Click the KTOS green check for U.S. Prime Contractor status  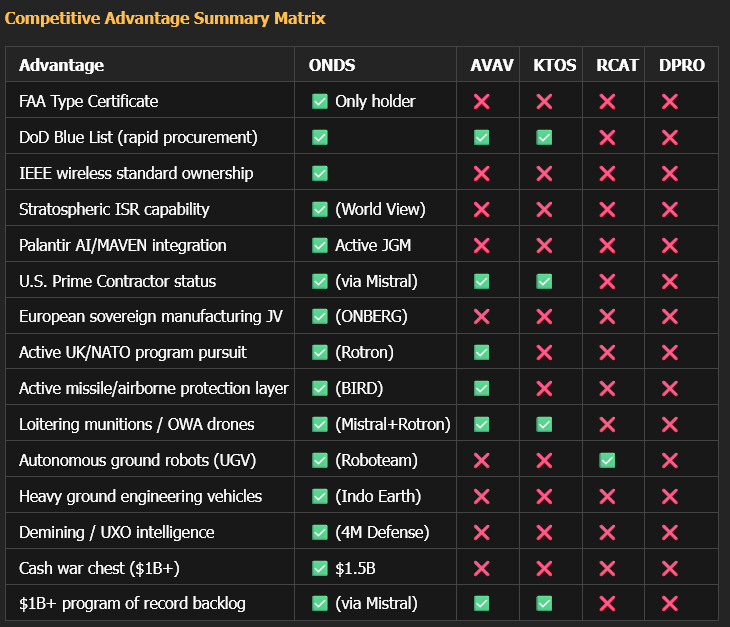(544, 281)
